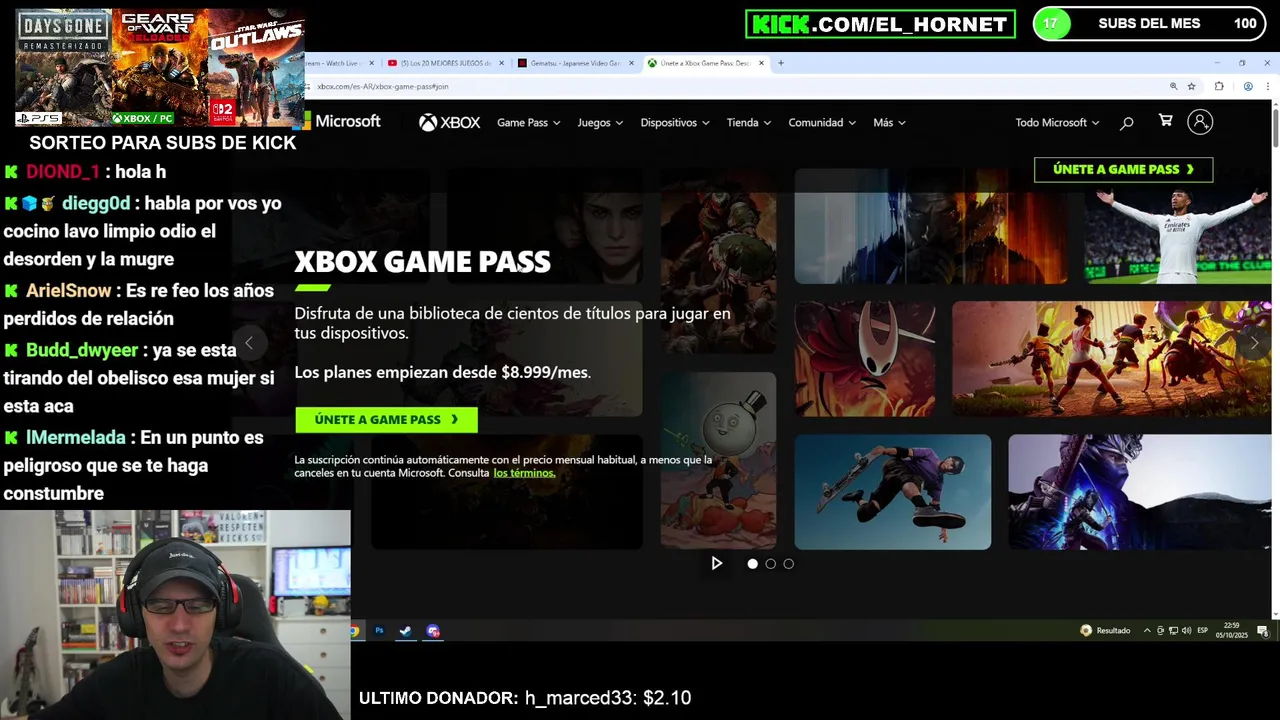Close the Gematsu tab
This screenshot has width=1280, height=720.
point(631,63)
